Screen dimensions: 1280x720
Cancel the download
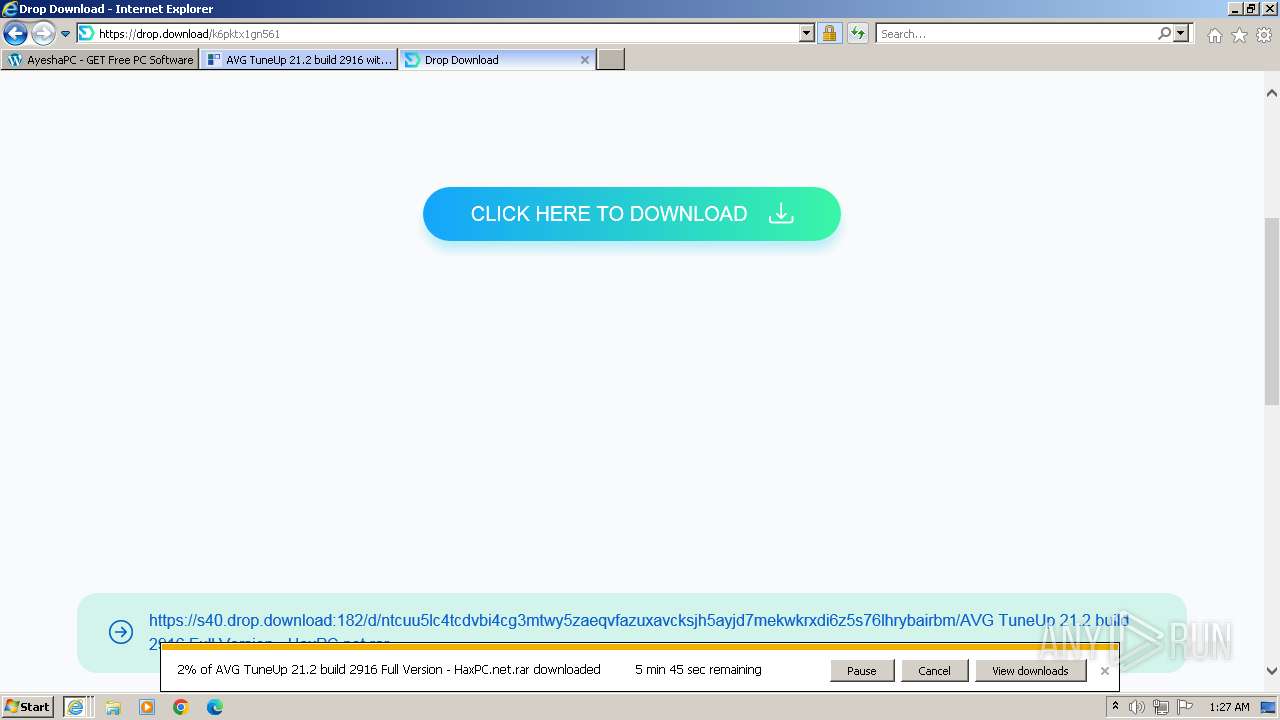pos(934,671)
